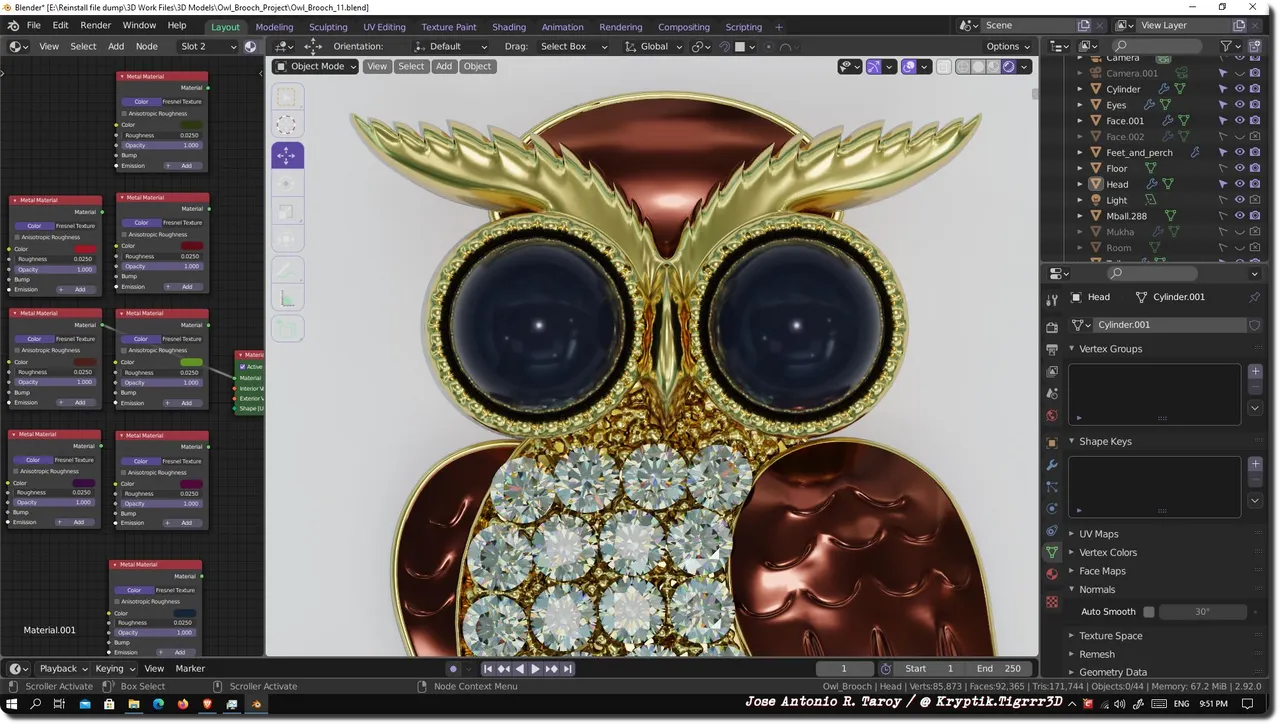Open the Drag Select Box dropdown

(572, 46)
